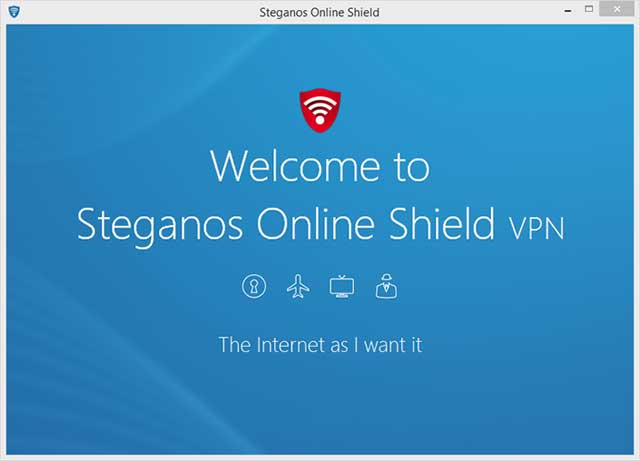640x461 pixels.
Task: Maximize the Steganos Online Shield window
Action: (x=589, y=9)
